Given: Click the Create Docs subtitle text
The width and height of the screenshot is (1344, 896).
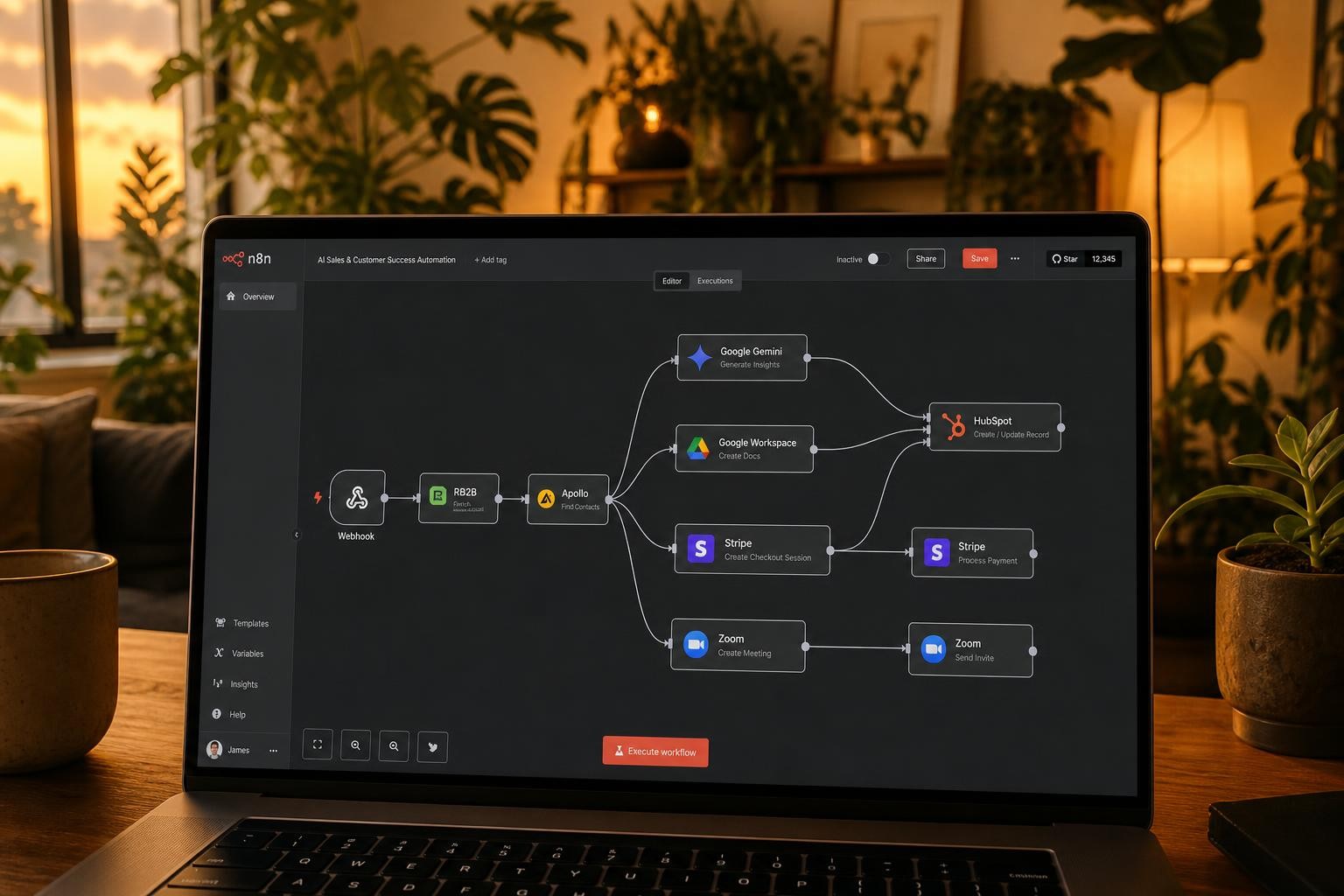Looking at the screenshot, I should 739,456.
